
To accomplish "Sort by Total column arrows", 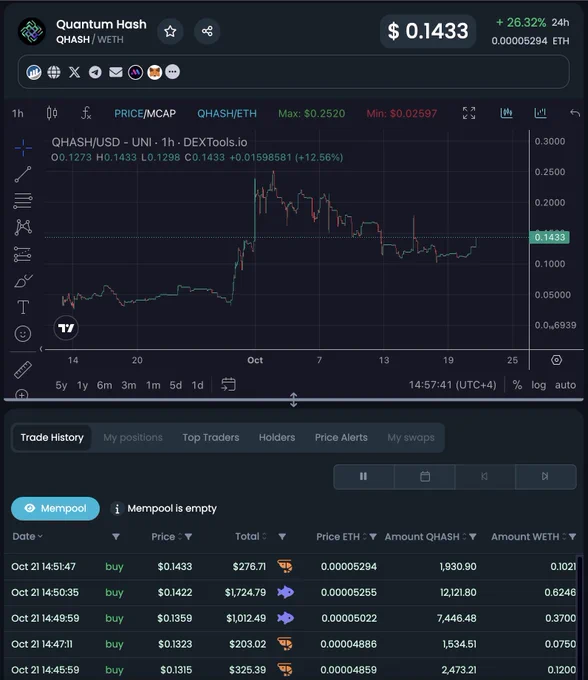I will (x=264, y=536).
